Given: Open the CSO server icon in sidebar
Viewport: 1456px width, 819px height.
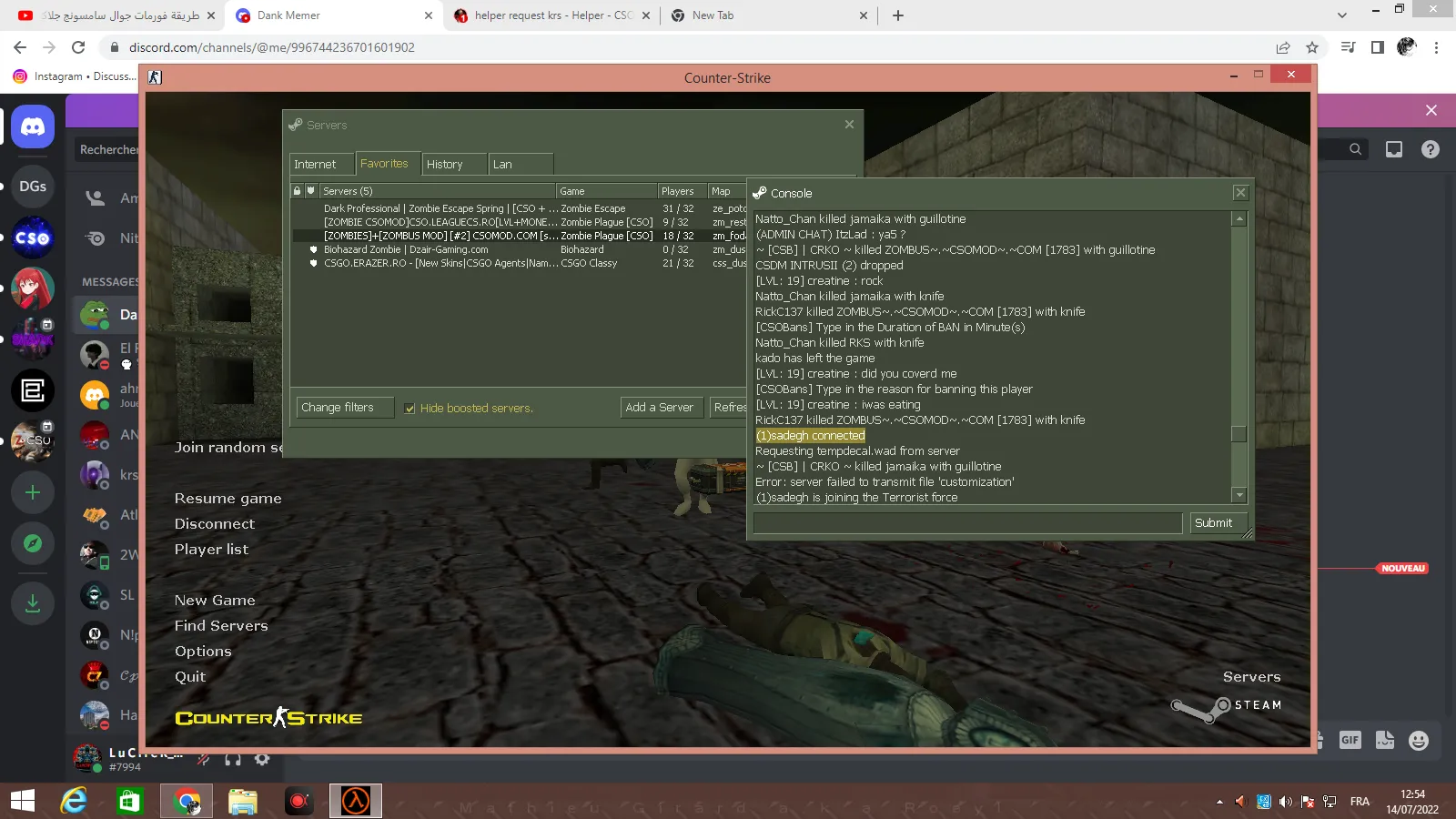Looking at the screenshot, I should pos(33,238).
